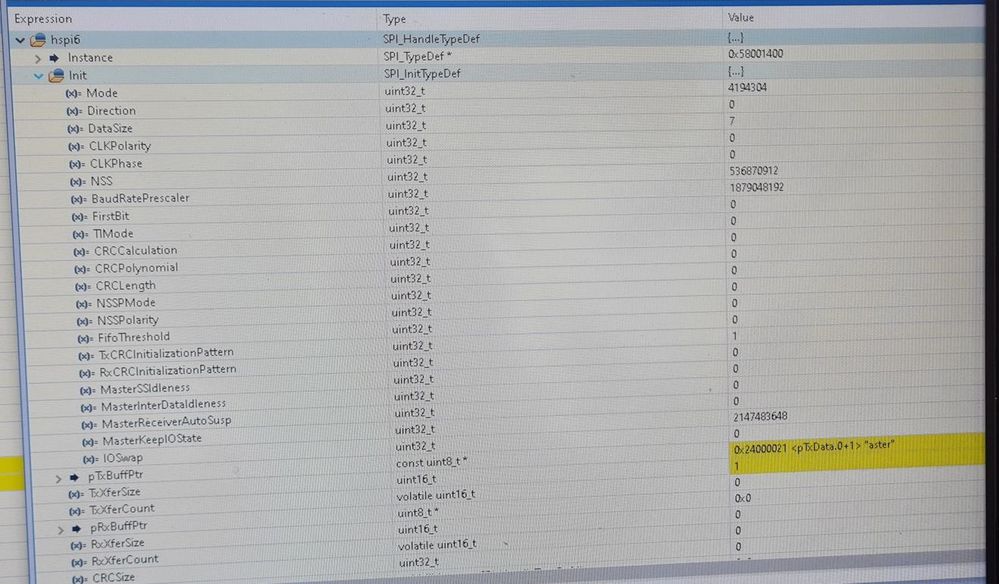
Task: Click the Instance pointer arrow icon
Action: 54,58
